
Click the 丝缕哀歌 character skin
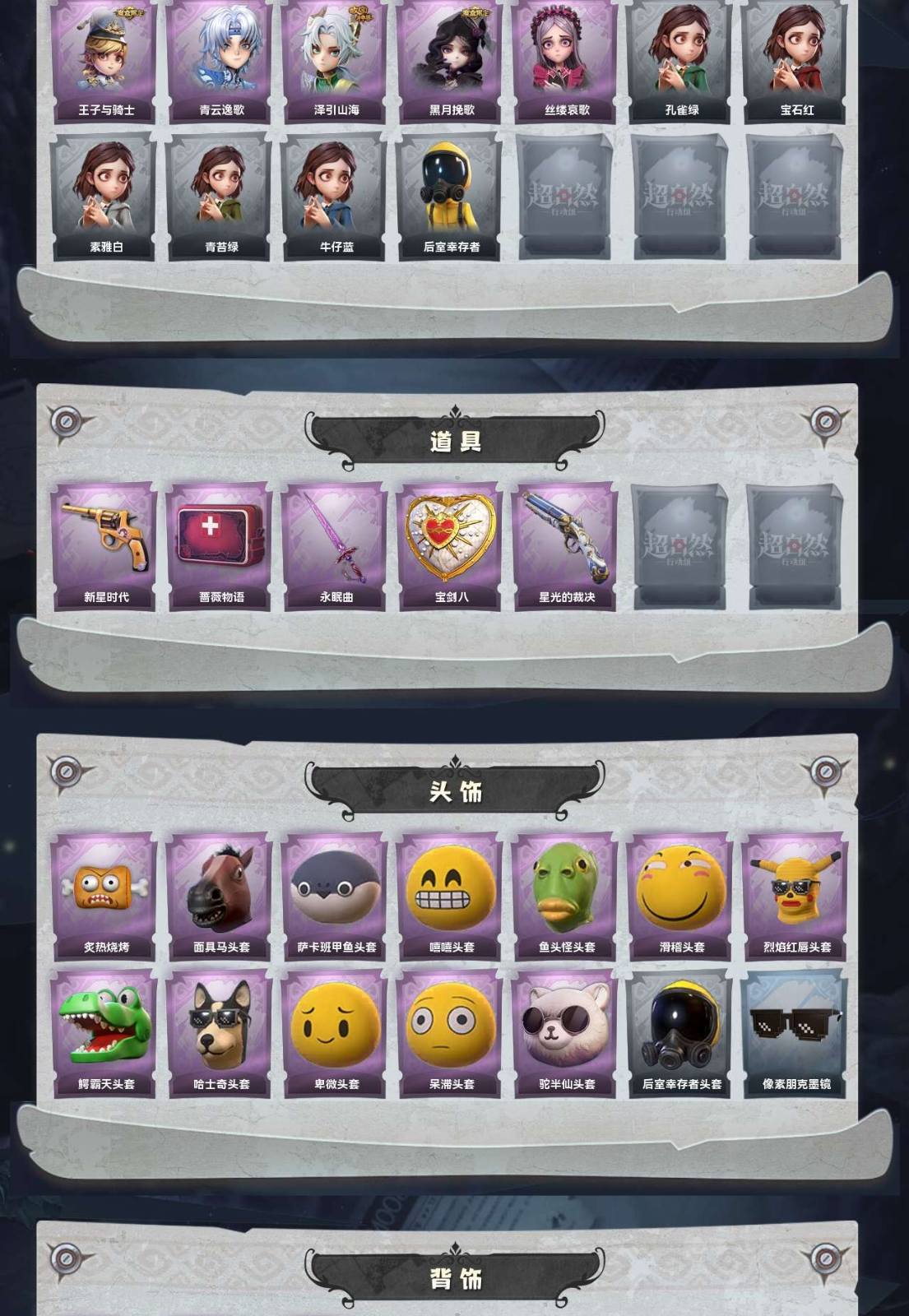(565, 62)
